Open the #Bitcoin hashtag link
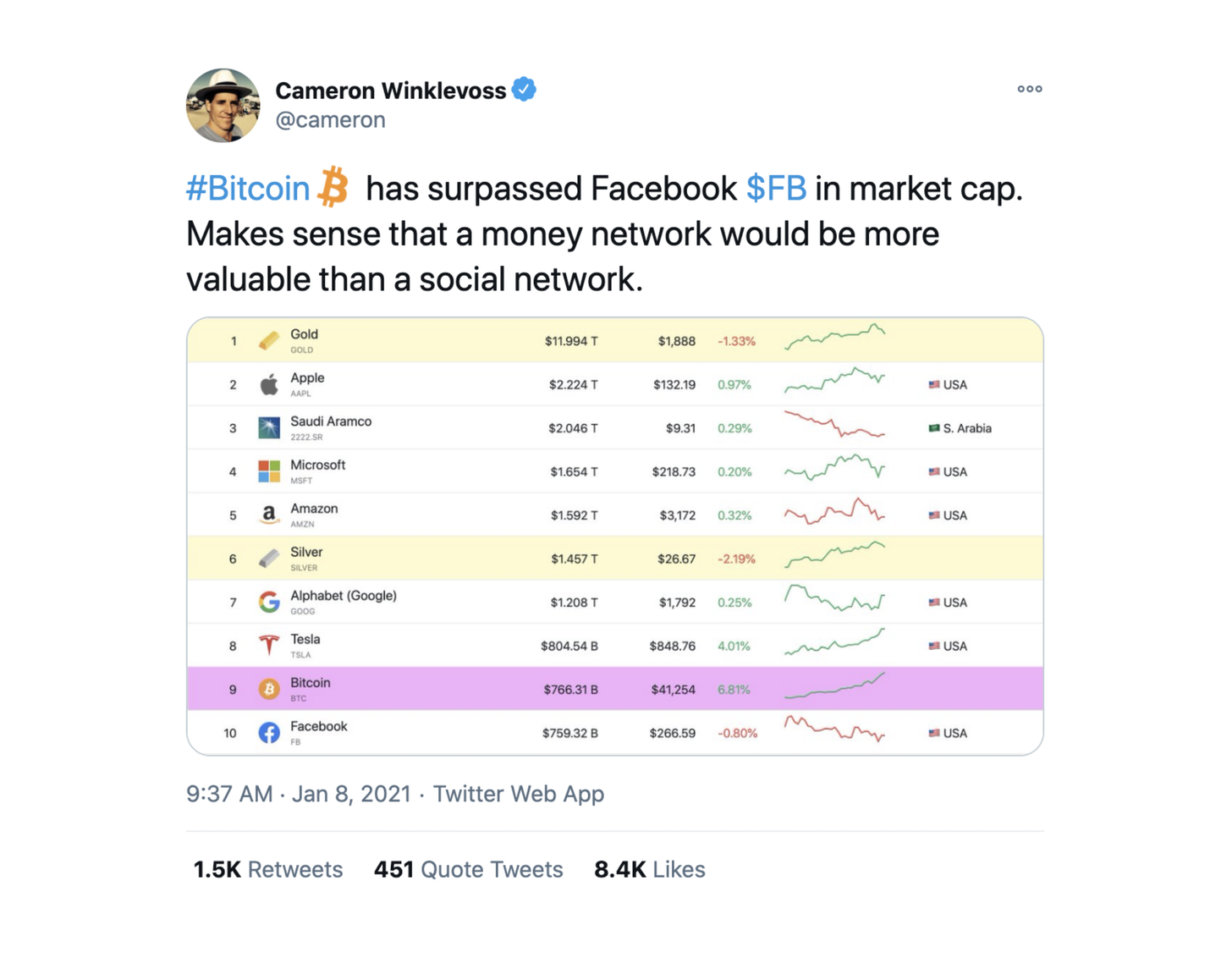This screenshot has height=958, width=1232. coord(248,188)
